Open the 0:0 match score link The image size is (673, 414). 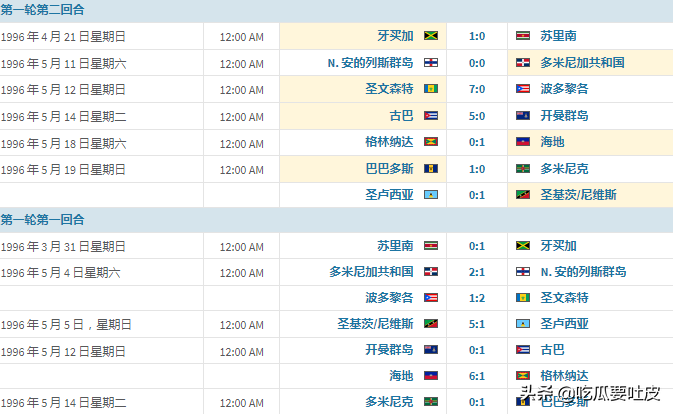pyautogui.click(x=477, y=63)
